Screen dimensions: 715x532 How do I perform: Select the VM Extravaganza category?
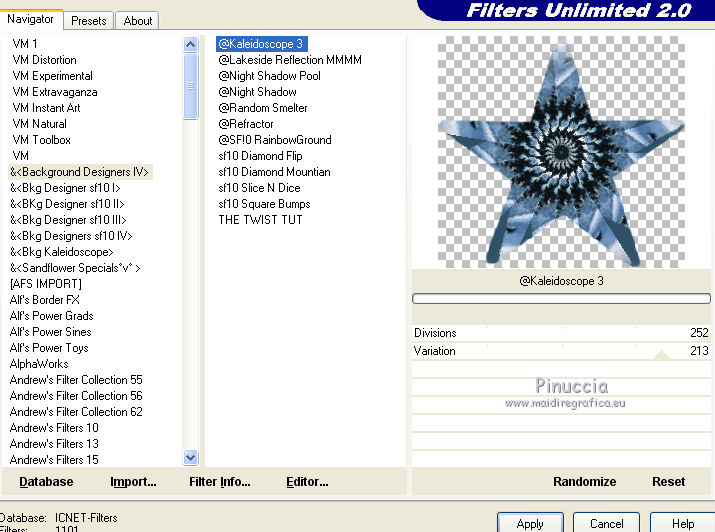coord(55,92)
